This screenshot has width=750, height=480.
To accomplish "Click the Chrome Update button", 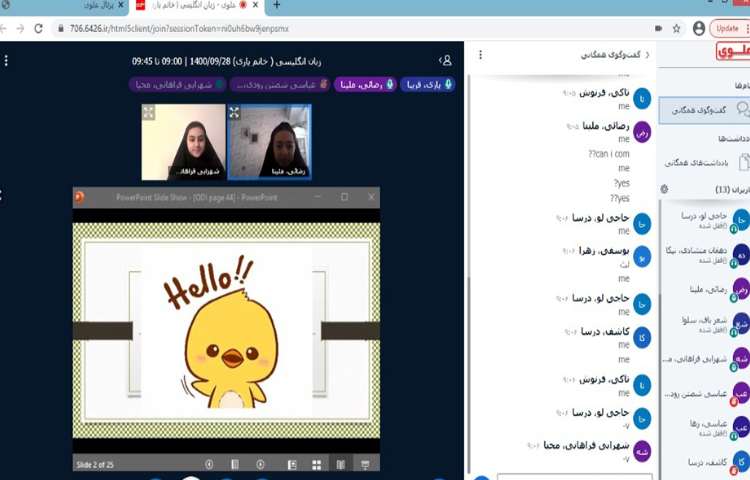I will 728,29.
